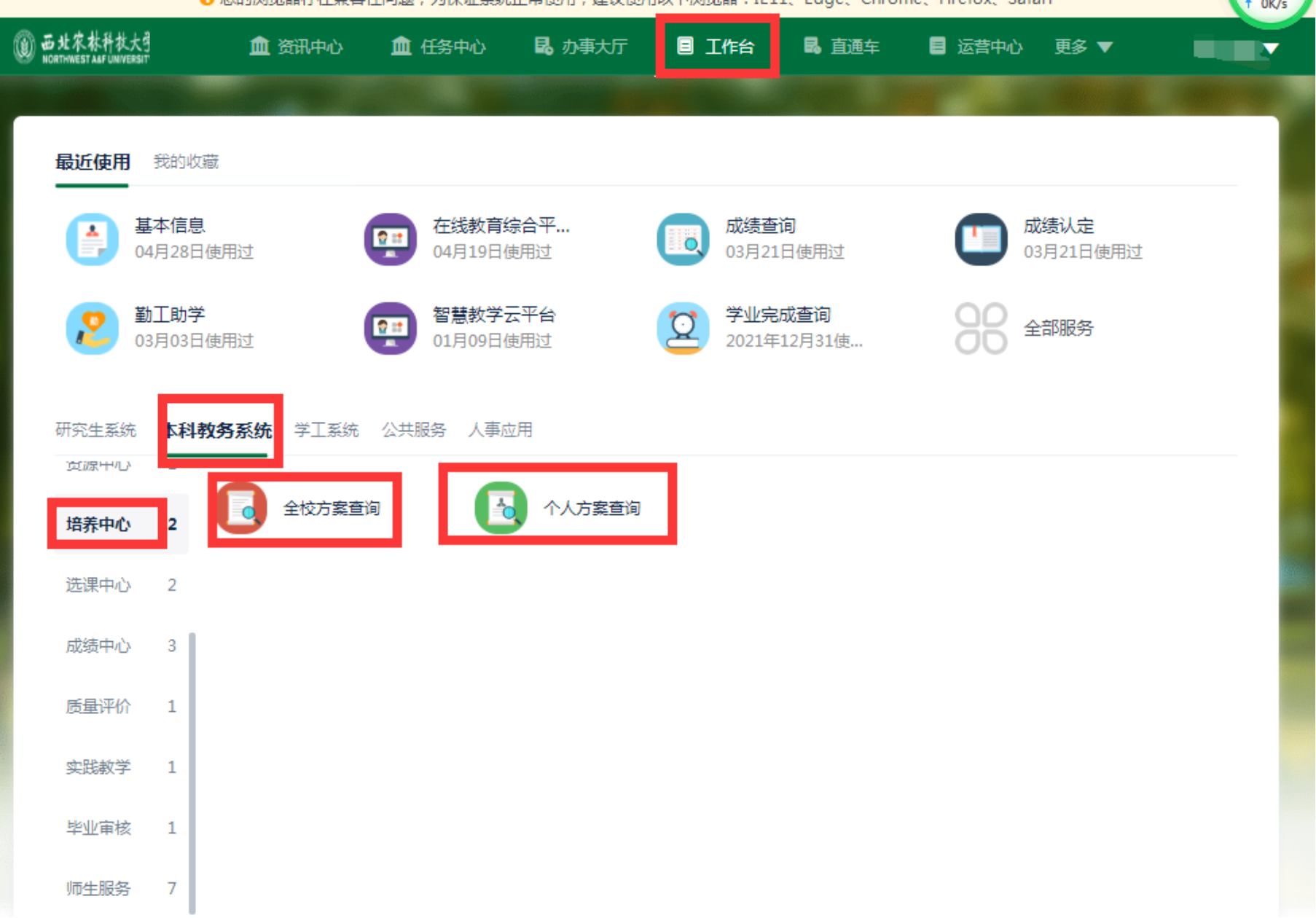Launch the 个人方案查询 app icon
Screen dimensions: 1316x918
pyautogui.click(x=501, y=508)
